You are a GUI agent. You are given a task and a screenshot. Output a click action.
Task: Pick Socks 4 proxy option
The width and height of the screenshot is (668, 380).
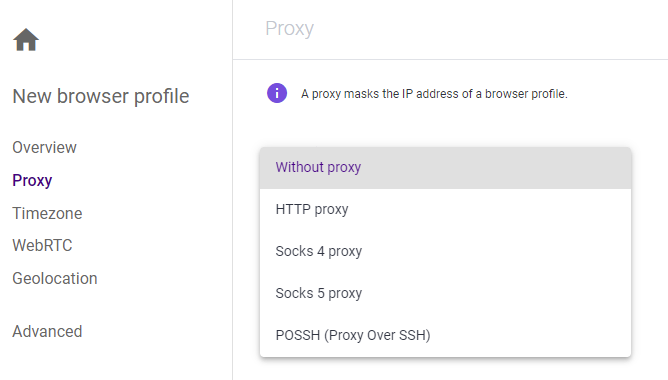point(445,251)
